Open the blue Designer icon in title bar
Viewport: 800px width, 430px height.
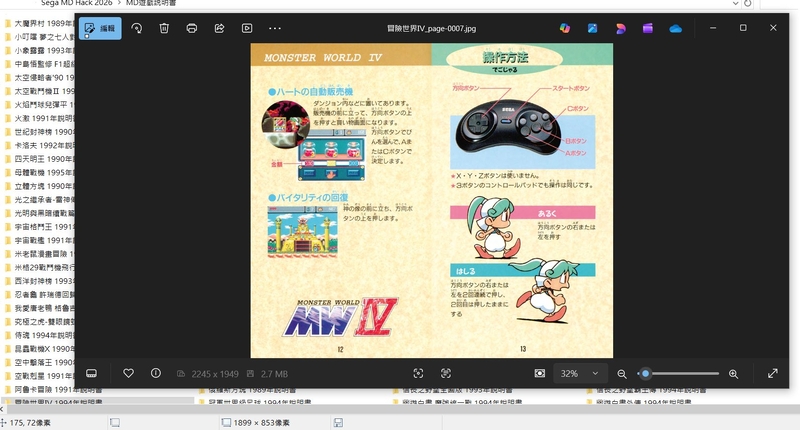point(592,29)
